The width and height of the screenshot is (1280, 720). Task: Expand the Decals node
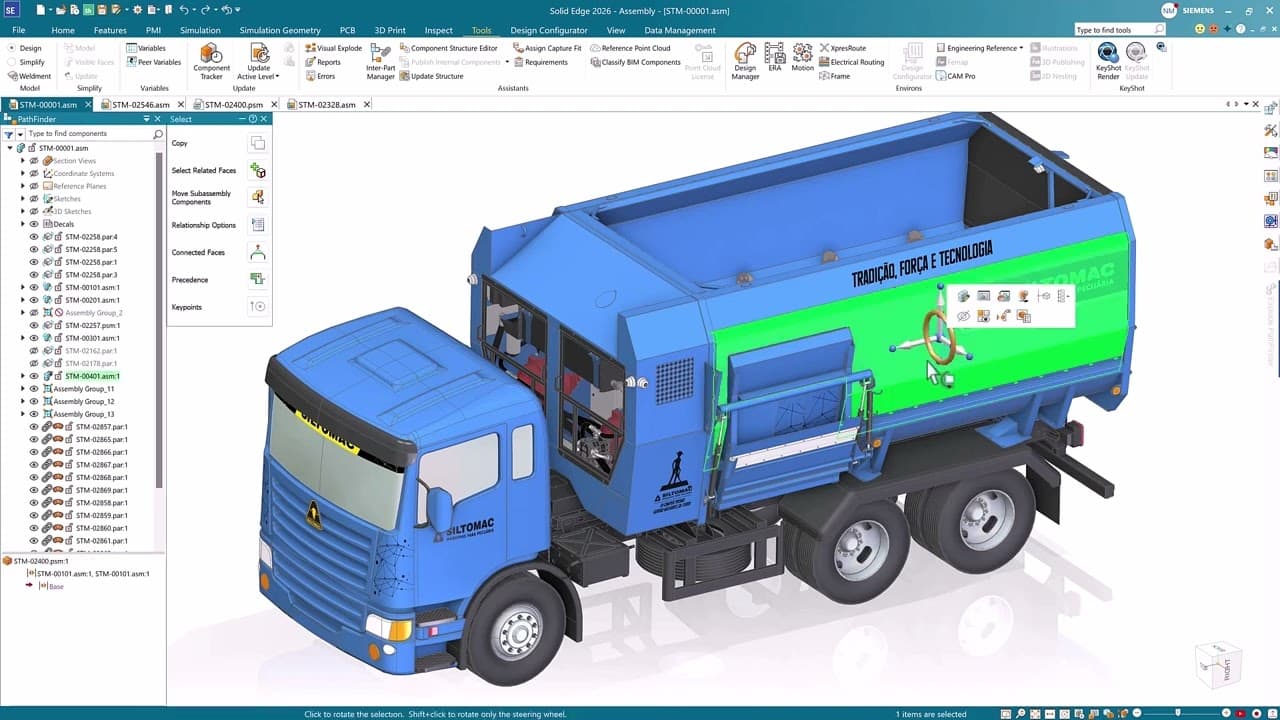pyautogui.click(x=23, y=224)
